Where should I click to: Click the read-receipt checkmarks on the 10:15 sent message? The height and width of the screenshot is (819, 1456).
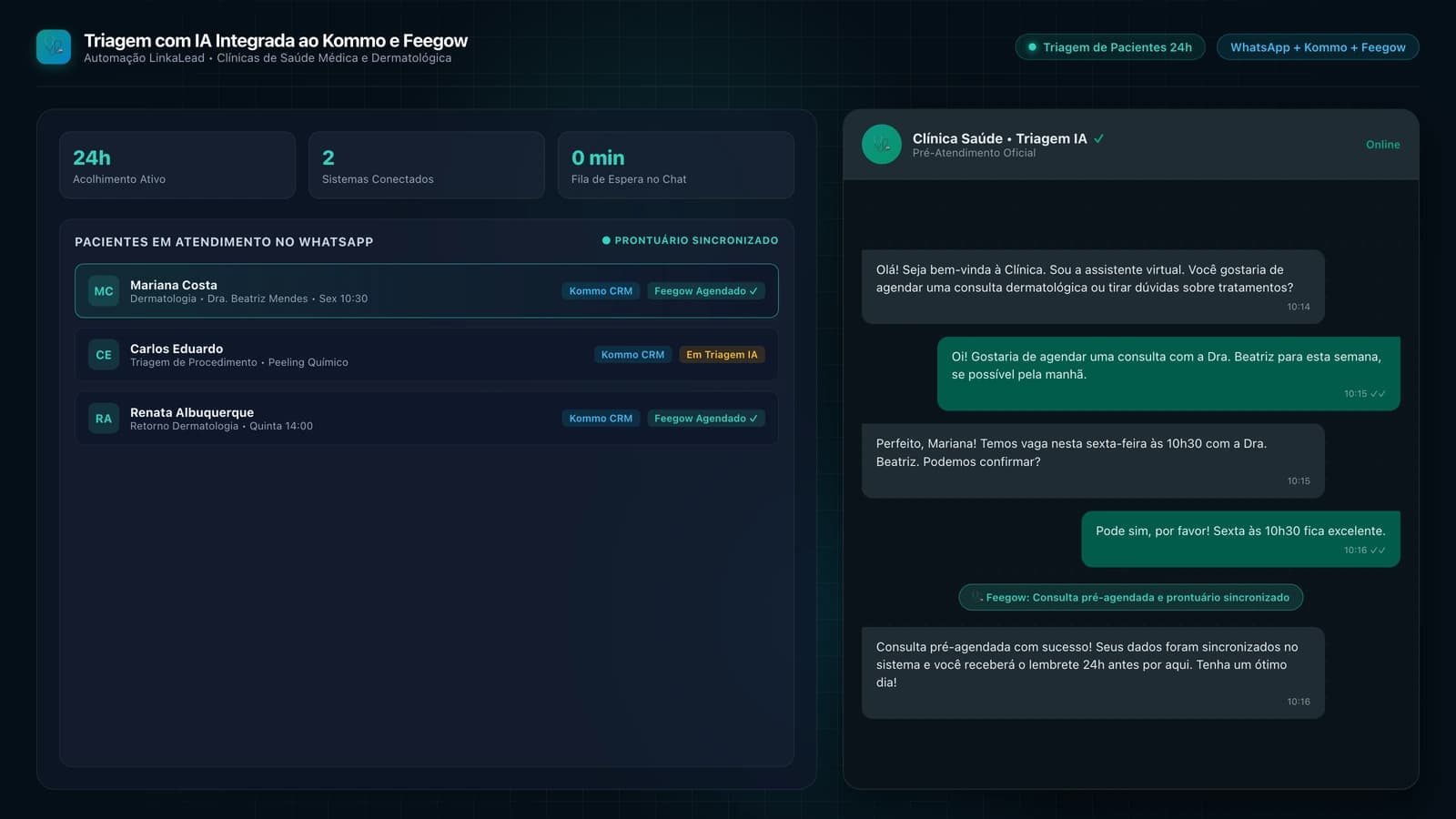pyautogui.click(x=1378, y=394)
